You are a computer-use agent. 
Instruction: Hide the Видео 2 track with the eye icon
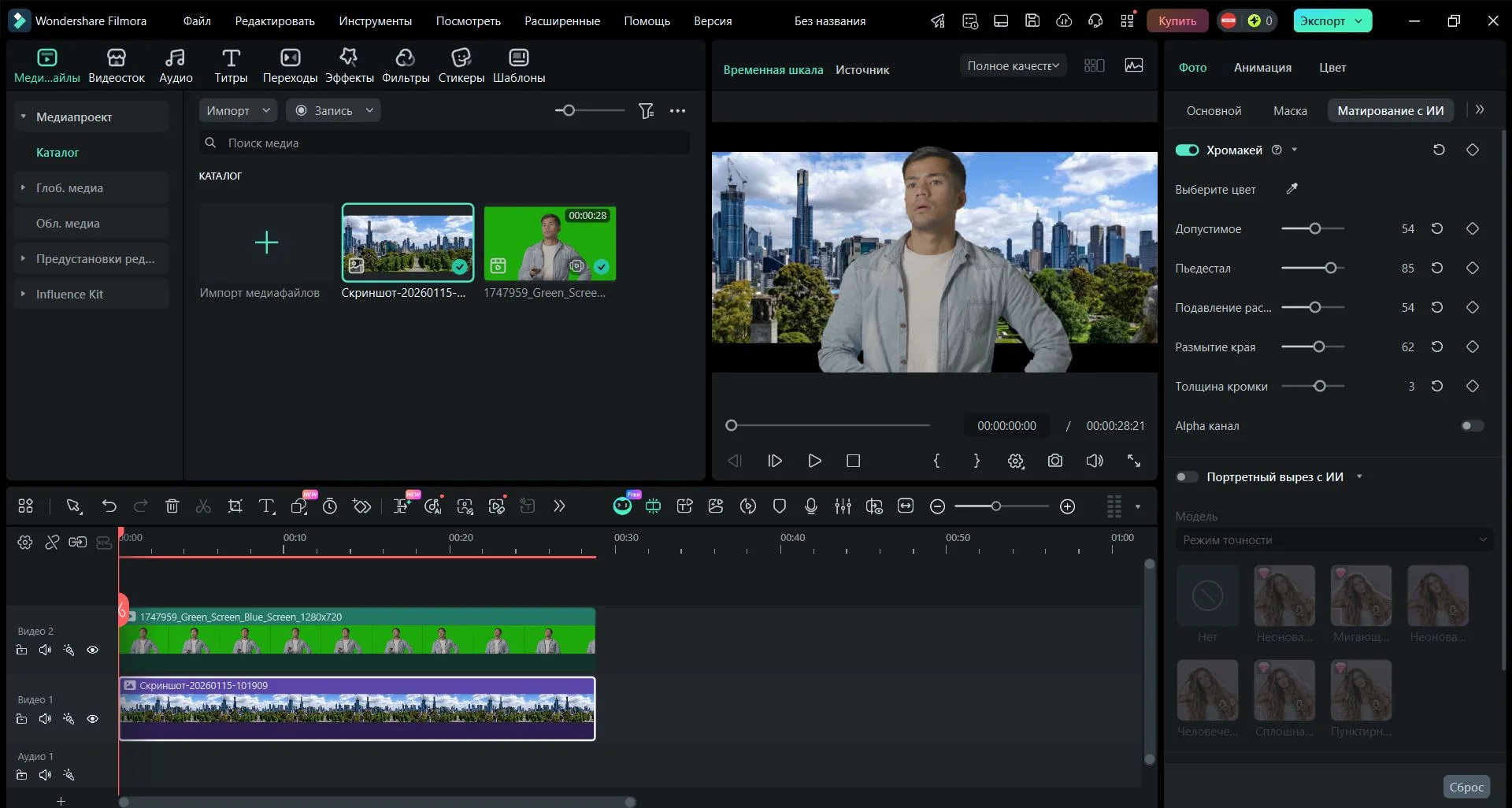(x=92, y=650)
